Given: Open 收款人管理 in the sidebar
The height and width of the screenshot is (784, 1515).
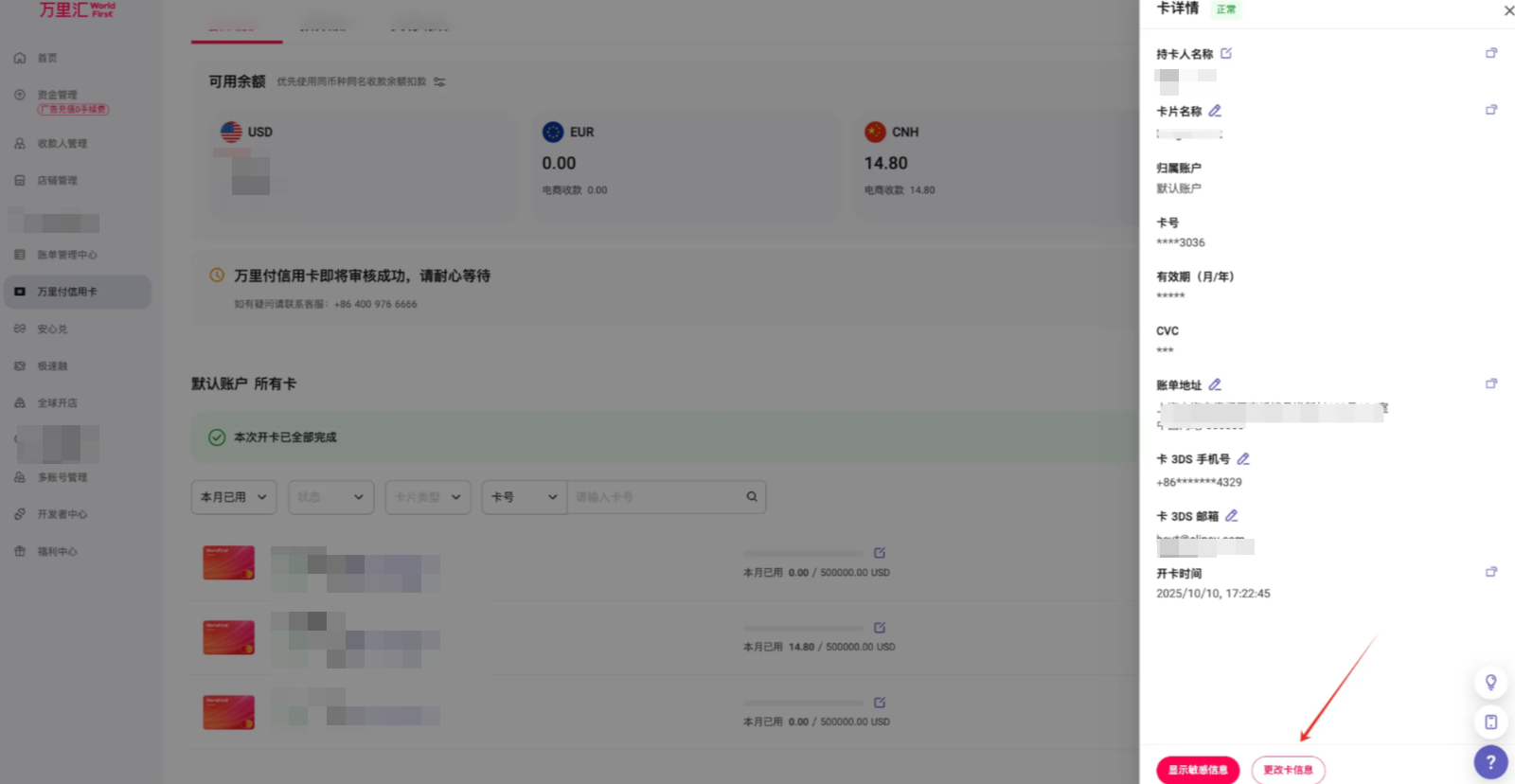Looking at the screenshot, I should pos(62,144).
